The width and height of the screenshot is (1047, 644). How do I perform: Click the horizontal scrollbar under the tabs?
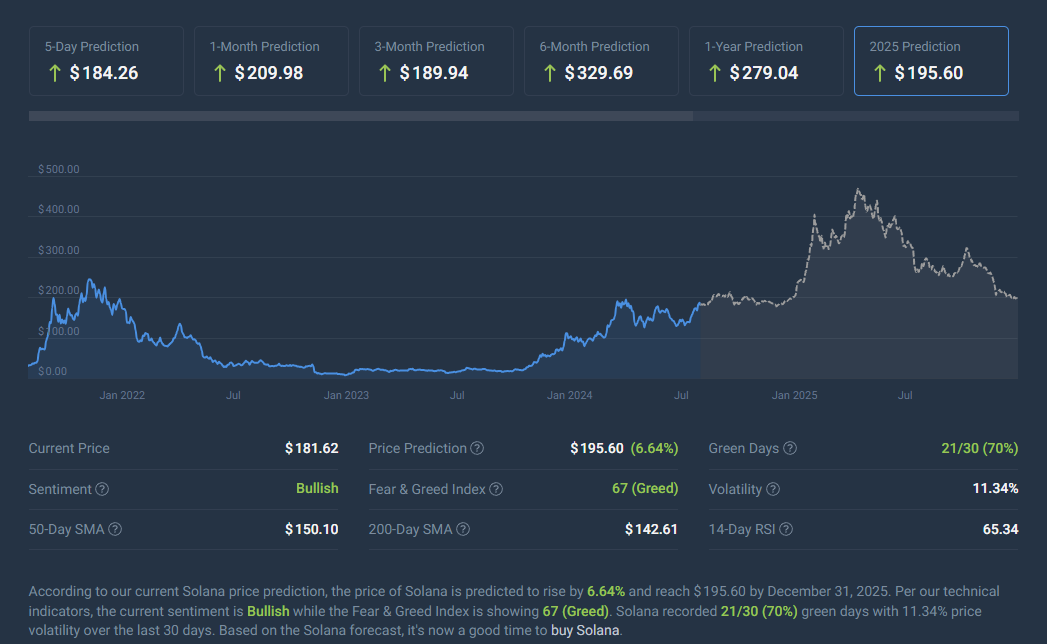[361, 116]
